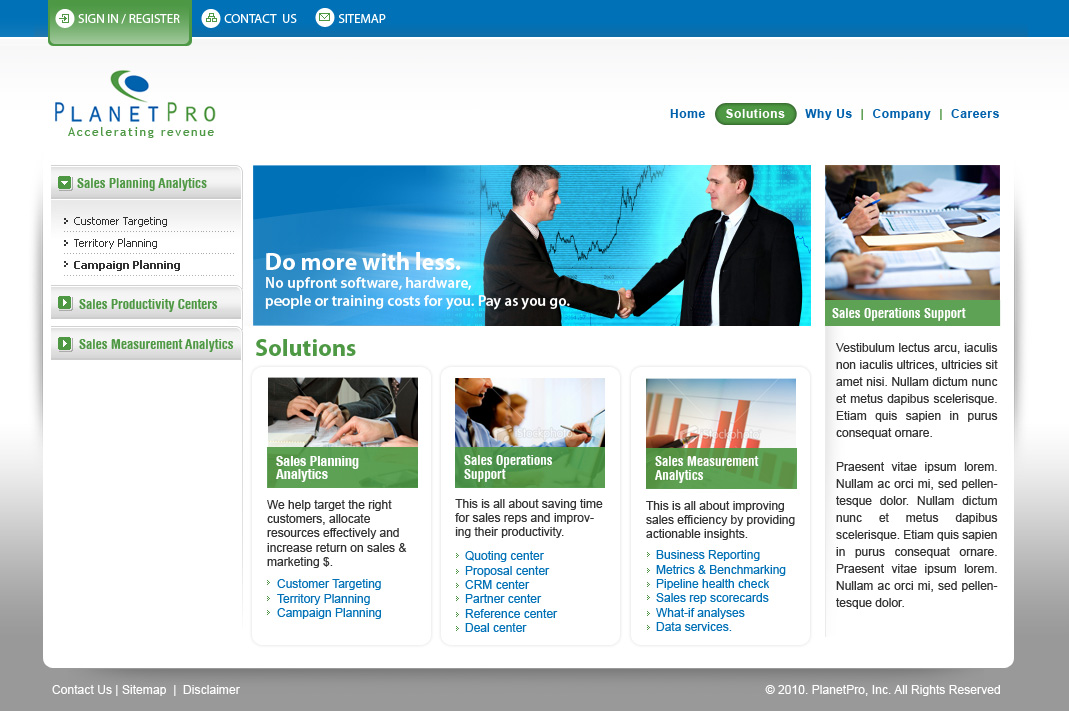Open Why Us navigation item

tap(828, 114)
